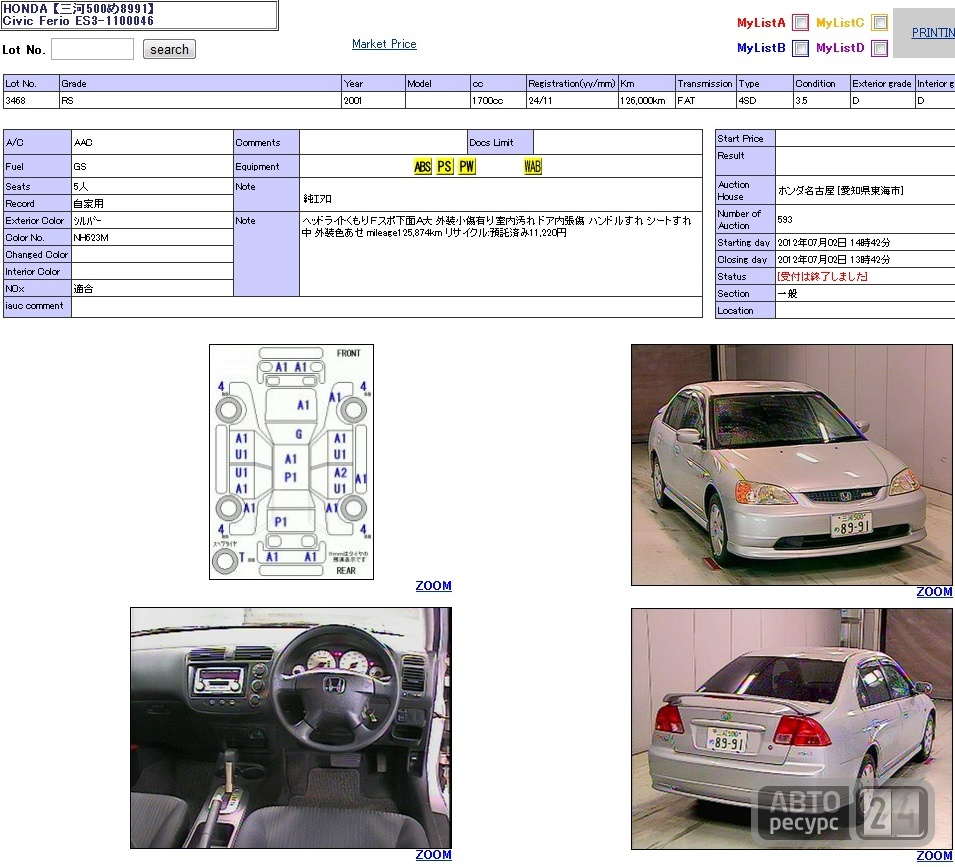955x867 pixels.
Task: Click the Starting day date value
Action: click(834, 242)
